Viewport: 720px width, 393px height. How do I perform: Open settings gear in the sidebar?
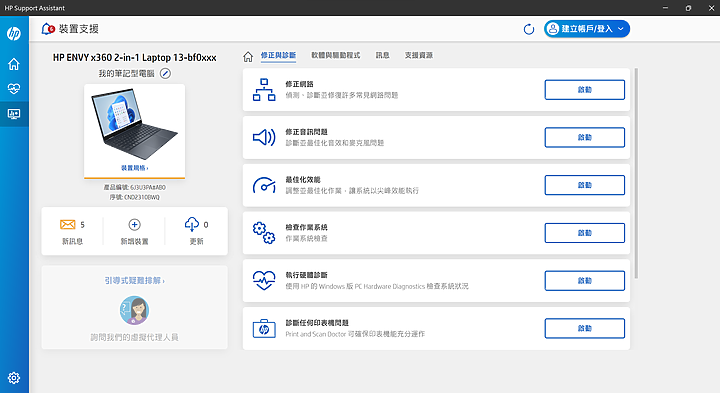pyautogui.click(x=14, y=378)
